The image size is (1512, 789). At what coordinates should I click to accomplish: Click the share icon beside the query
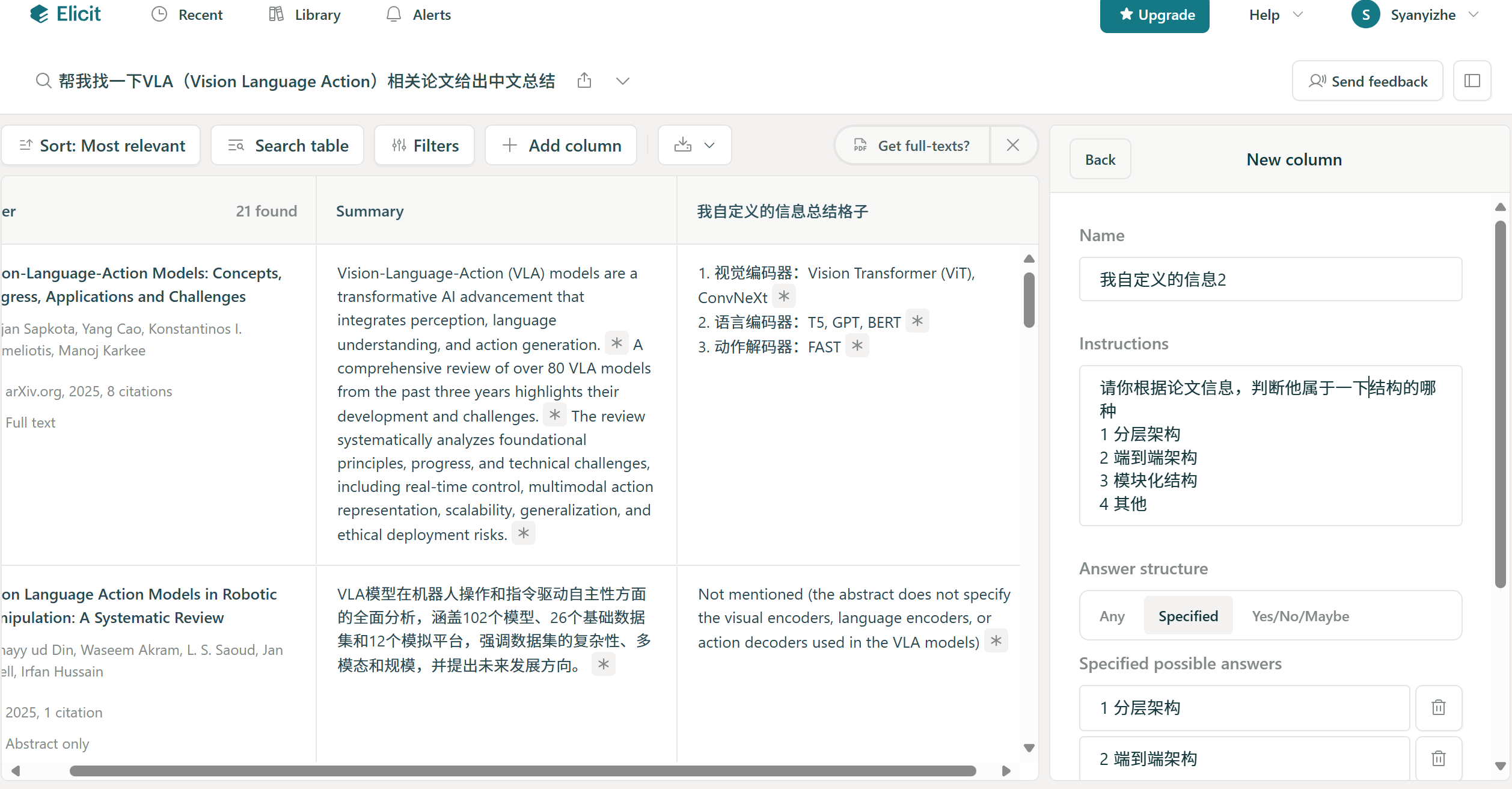(x=584, y=81)
